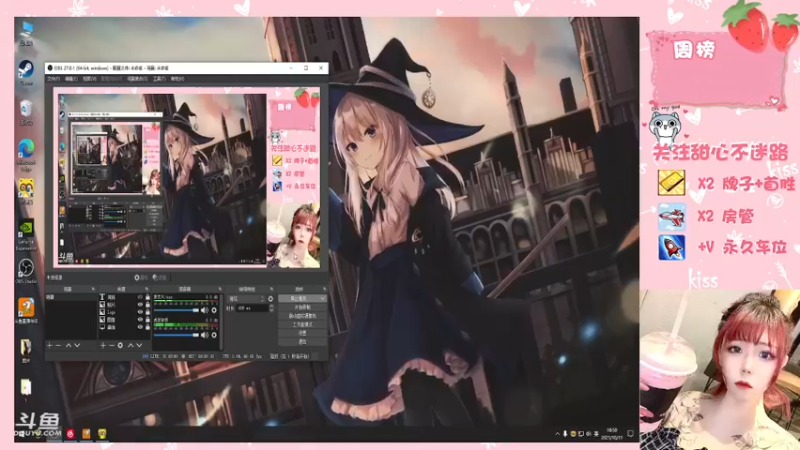The width and height of the screenshot is (800, 450).
Task: Unlock the text source with T icon
Action: pos(147,297)
